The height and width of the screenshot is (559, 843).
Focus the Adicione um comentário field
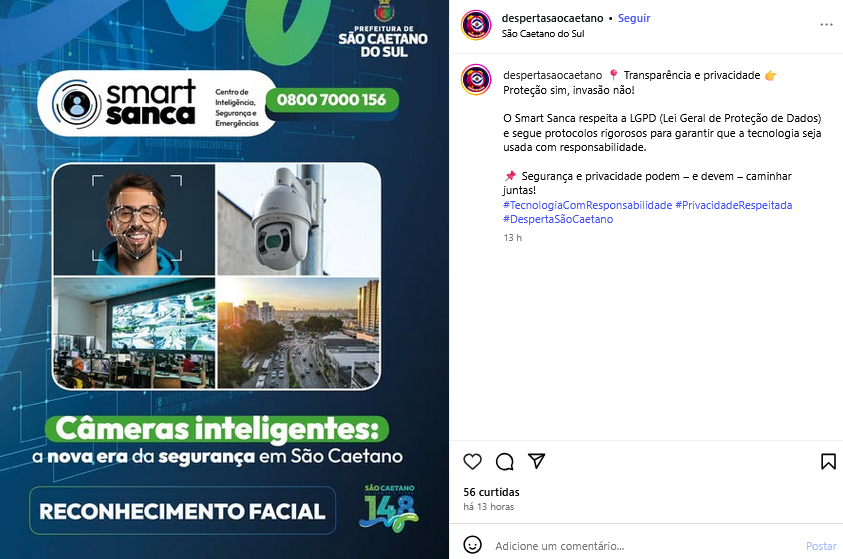(645, 546)
